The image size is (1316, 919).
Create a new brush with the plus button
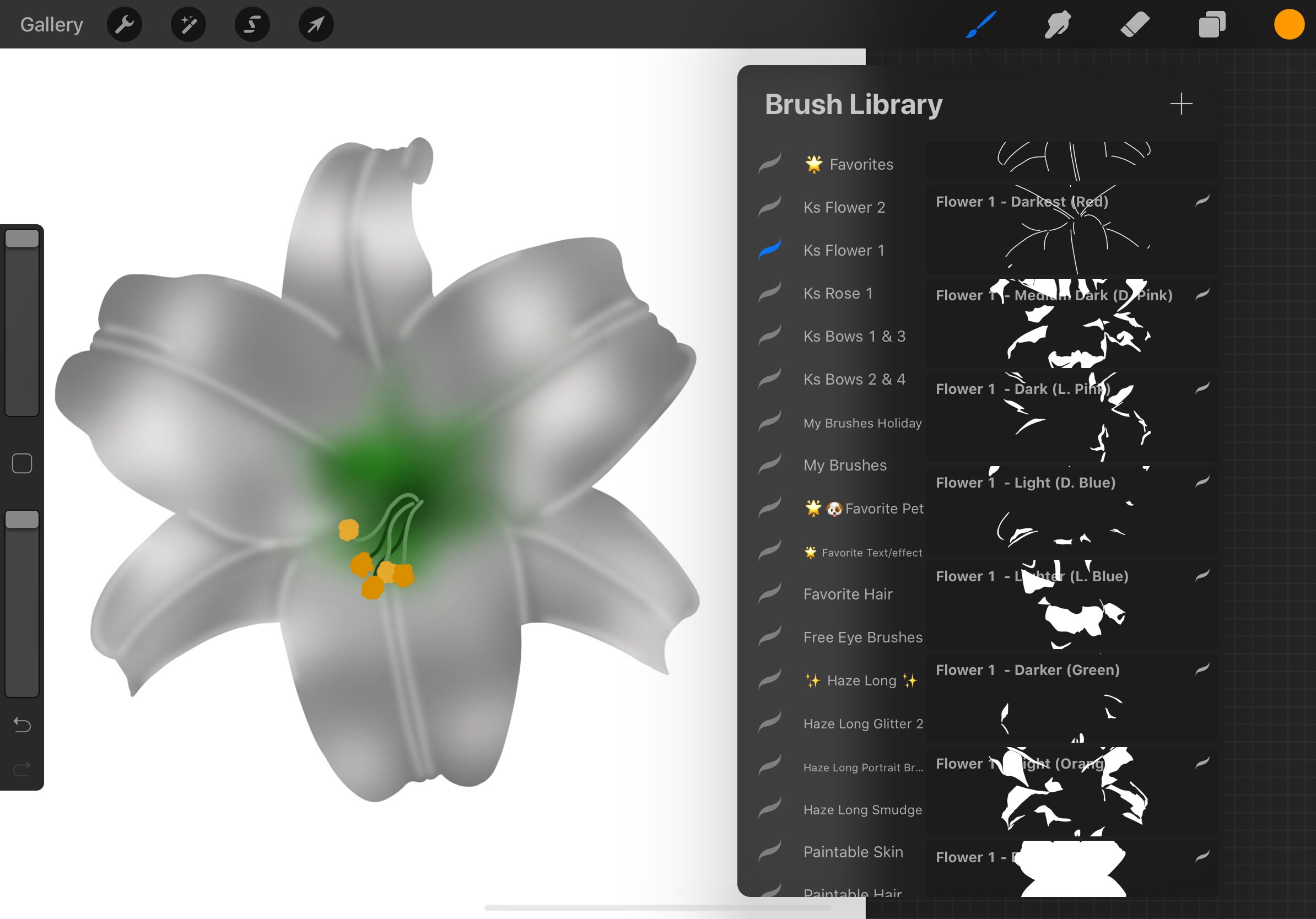click(x=1182, y=104)
